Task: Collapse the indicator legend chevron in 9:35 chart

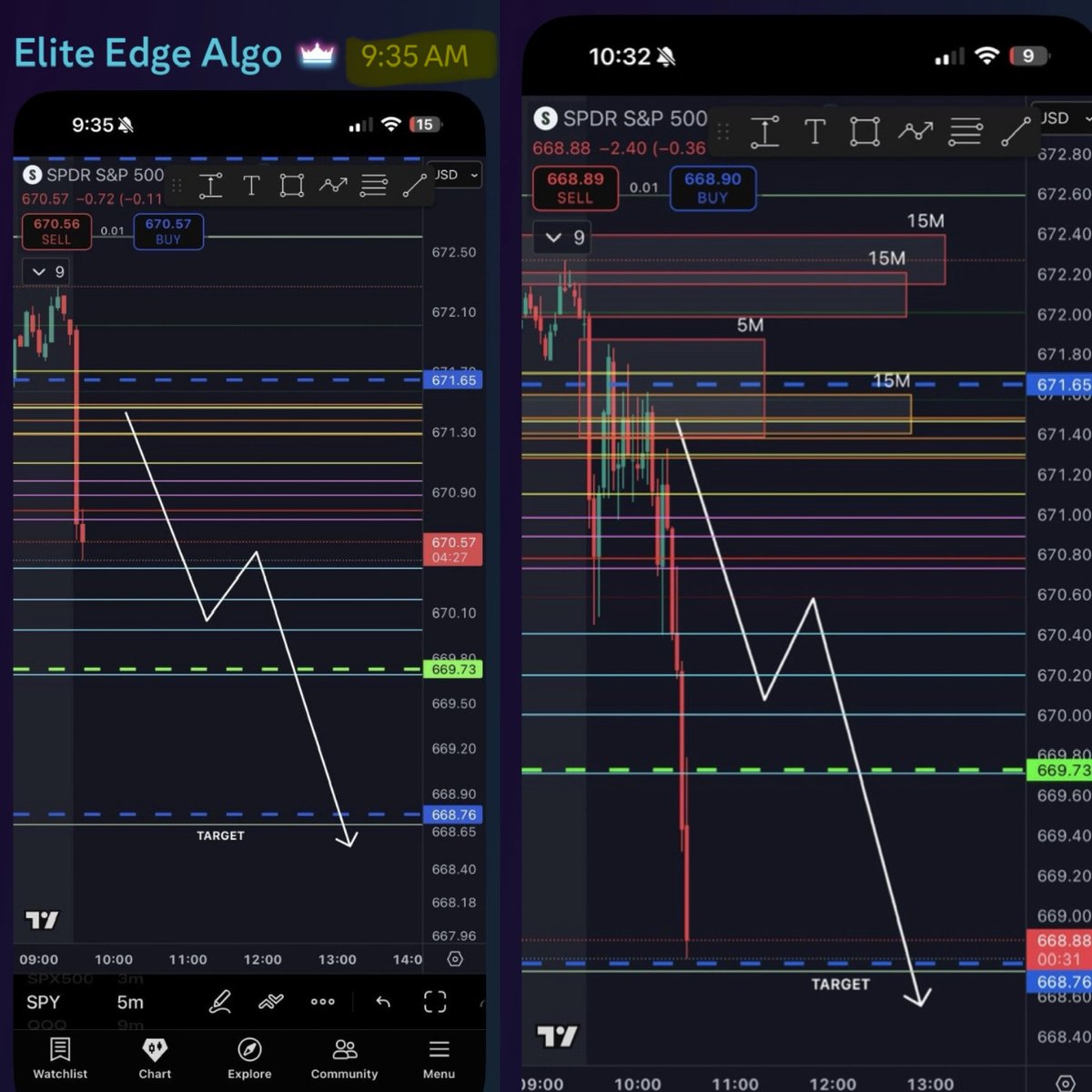Action: pos(39,271)
